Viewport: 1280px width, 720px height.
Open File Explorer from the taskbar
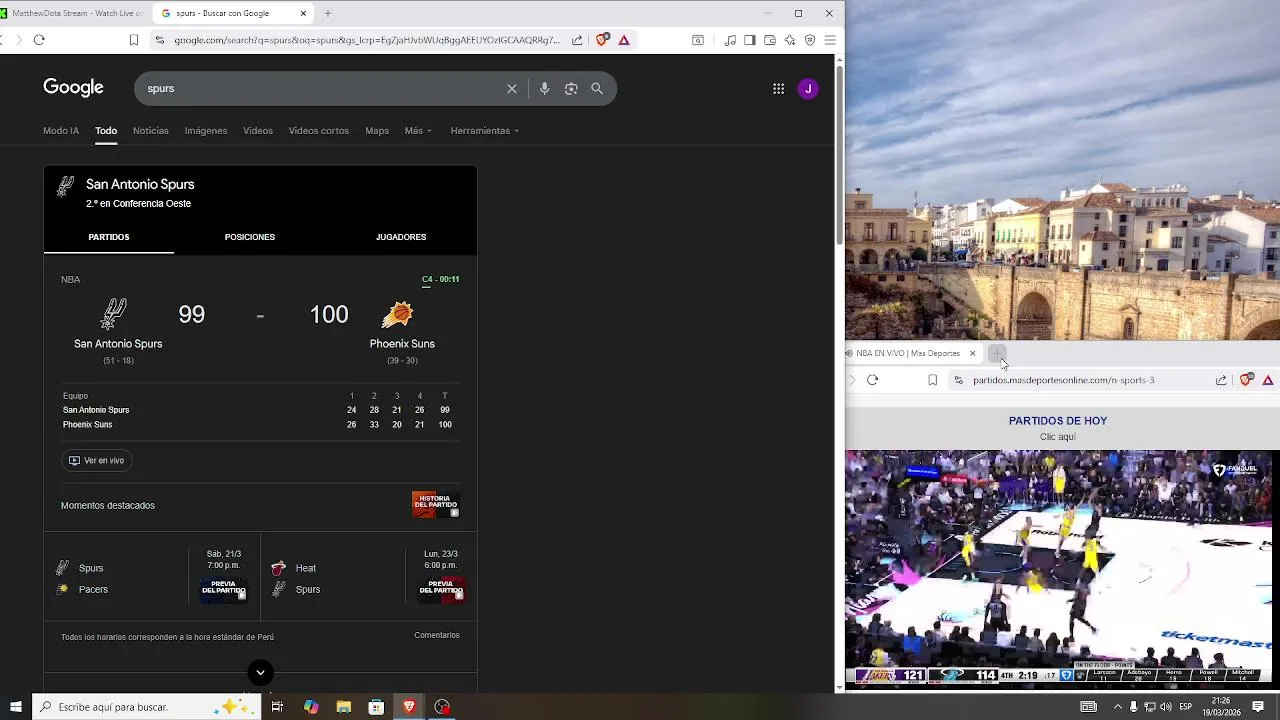(344, 707)
